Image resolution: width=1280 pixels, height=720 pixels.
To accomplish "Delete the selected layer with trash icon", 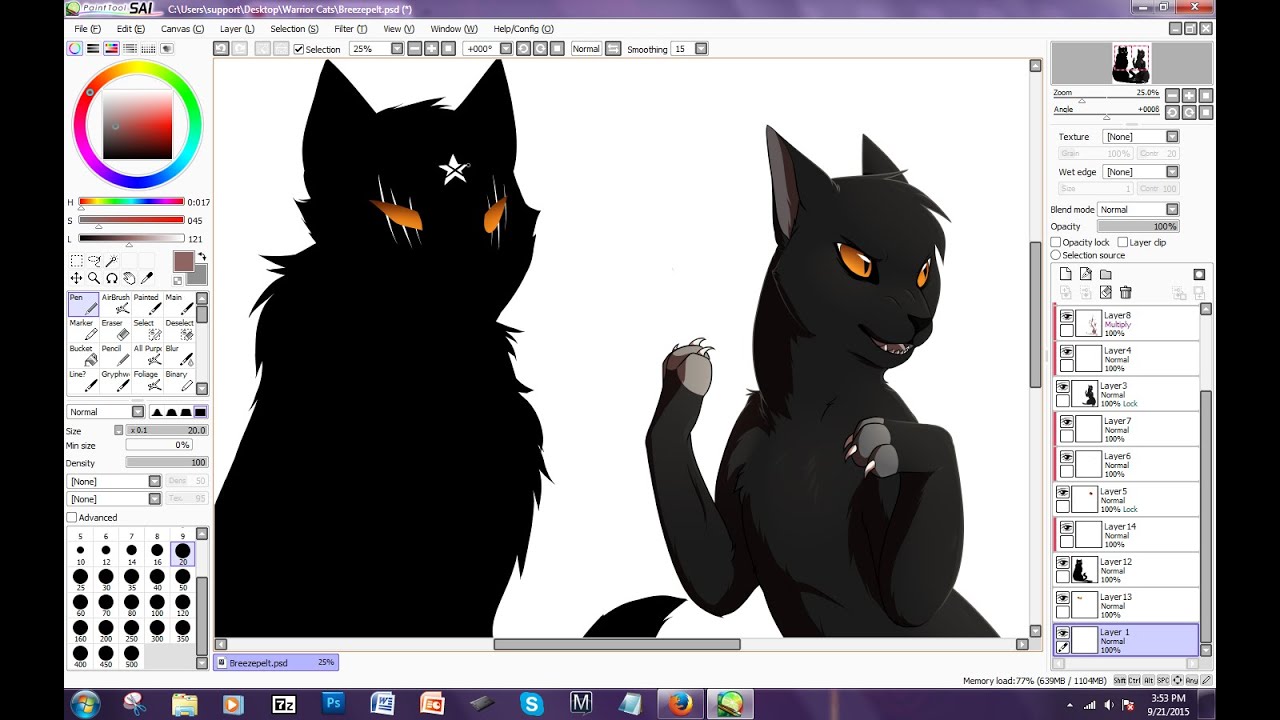I will coord(1126,292).
